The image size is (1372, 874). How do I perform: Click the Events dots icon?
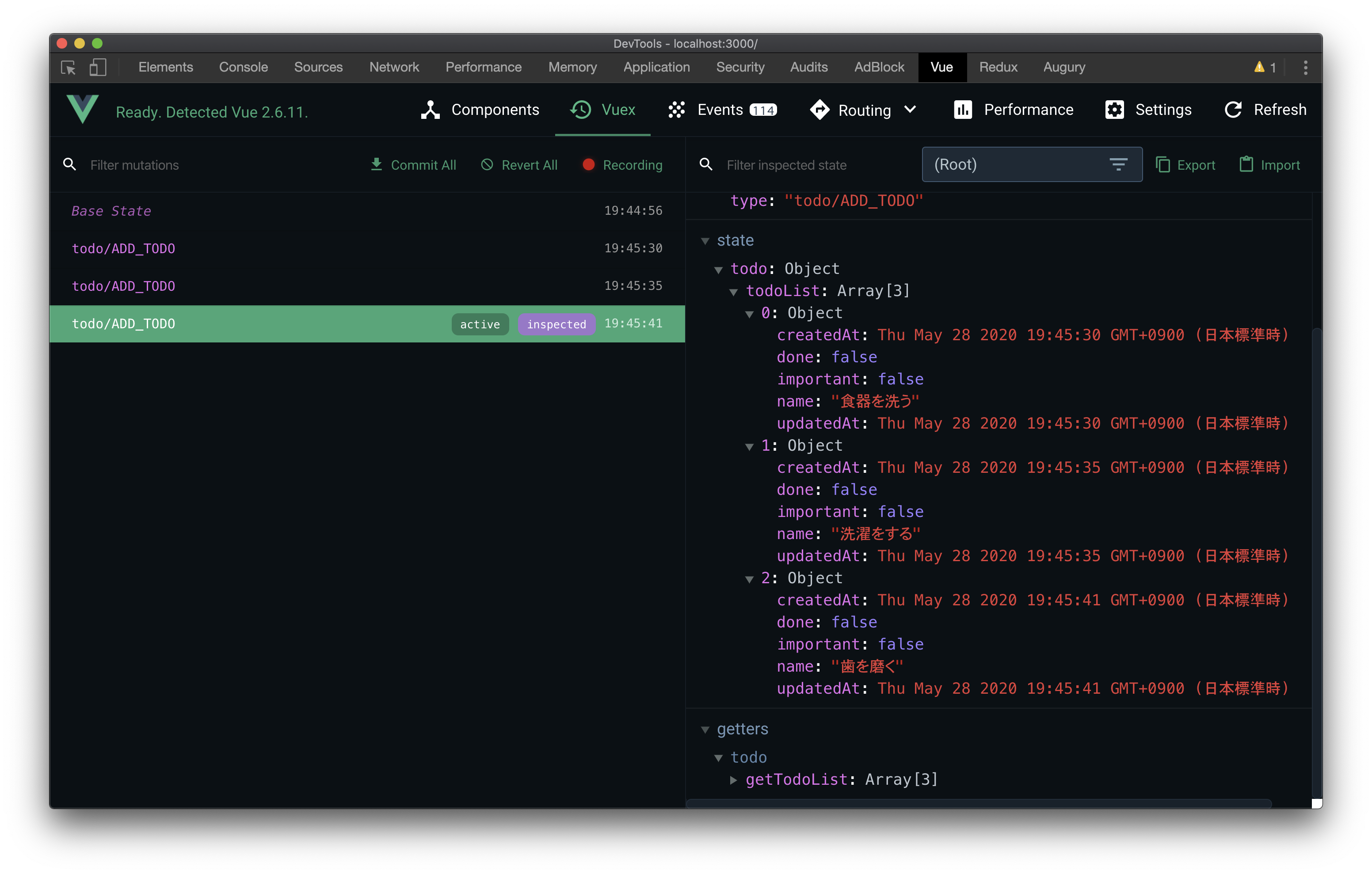(677, 110)
